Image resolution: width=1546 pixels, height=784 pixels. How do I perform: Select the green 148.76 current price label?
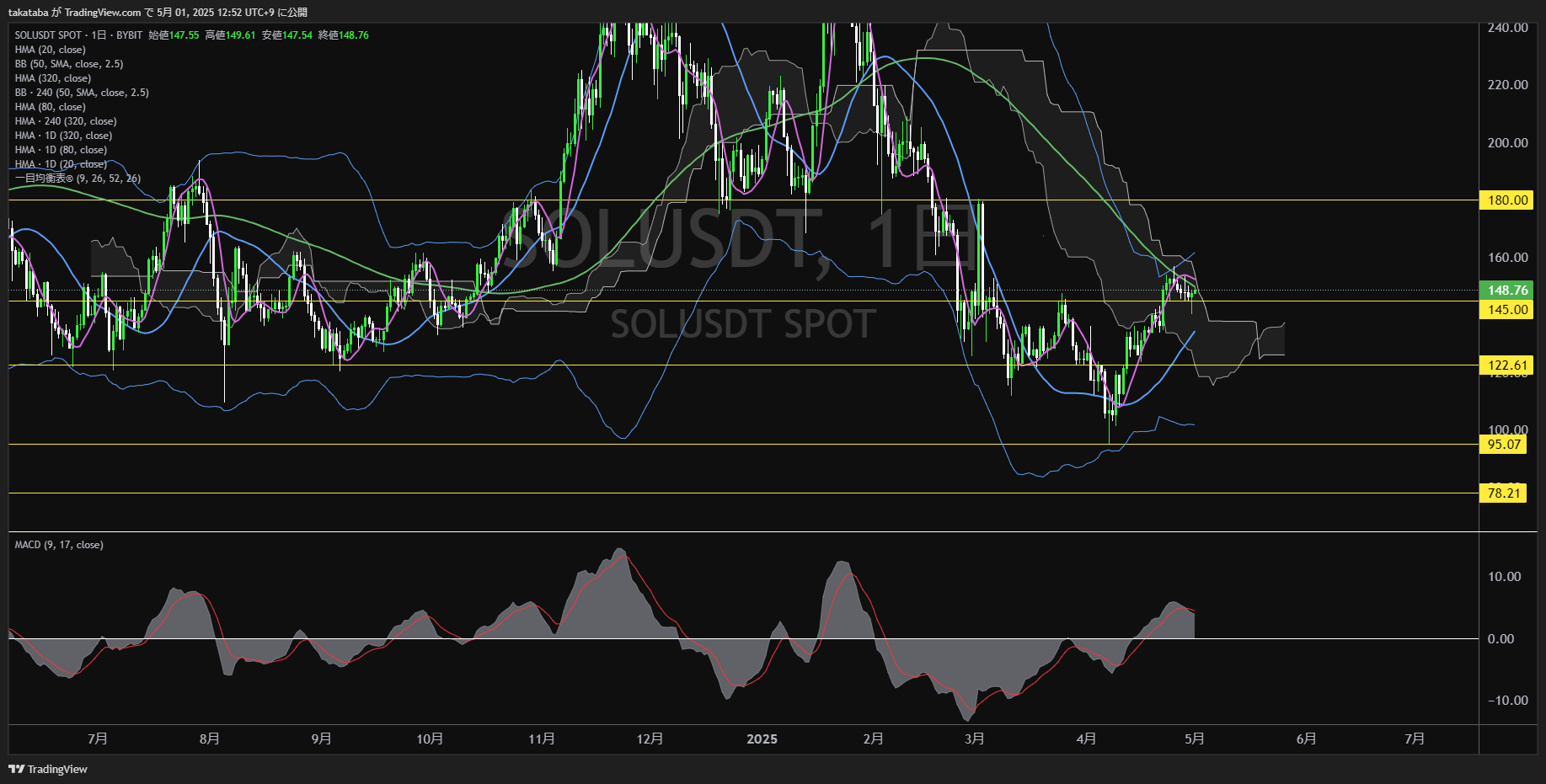point(1507,291)
